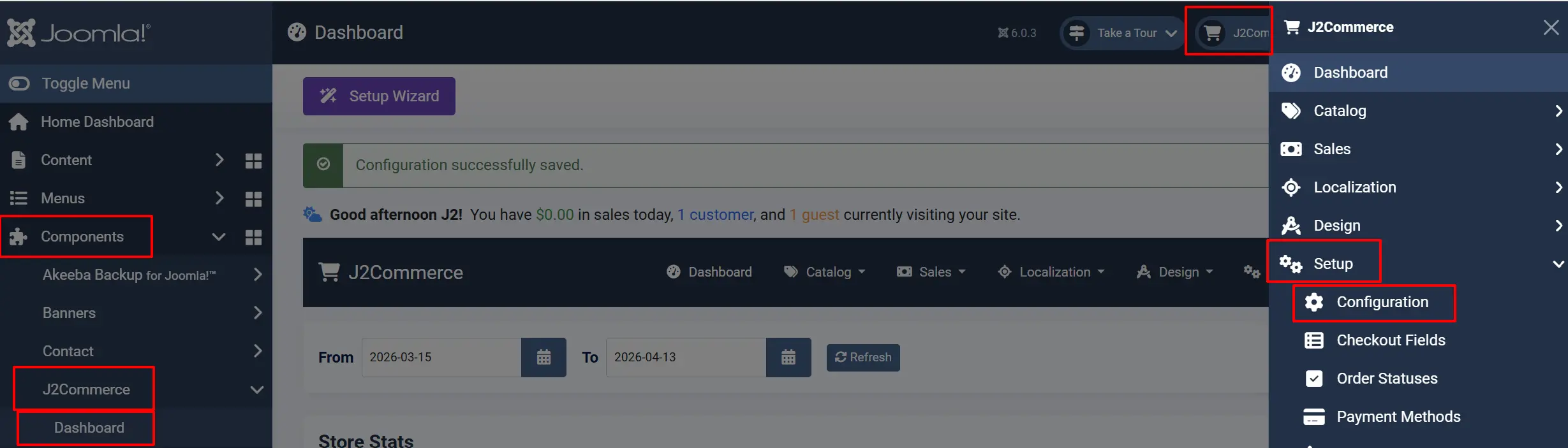Open Sales in J2Commerce panel
Screen dimensions: 1568x448
(1332, 149)
